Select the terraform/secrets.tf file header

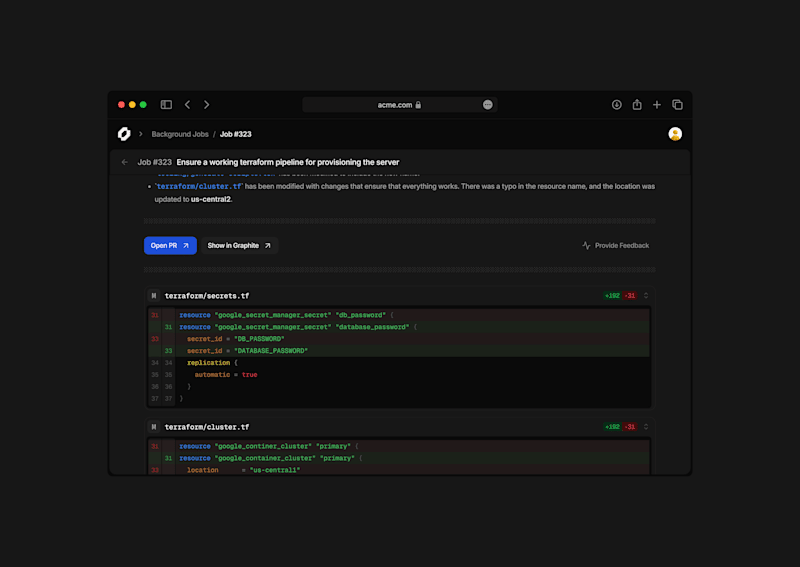[x=207, y=295]
